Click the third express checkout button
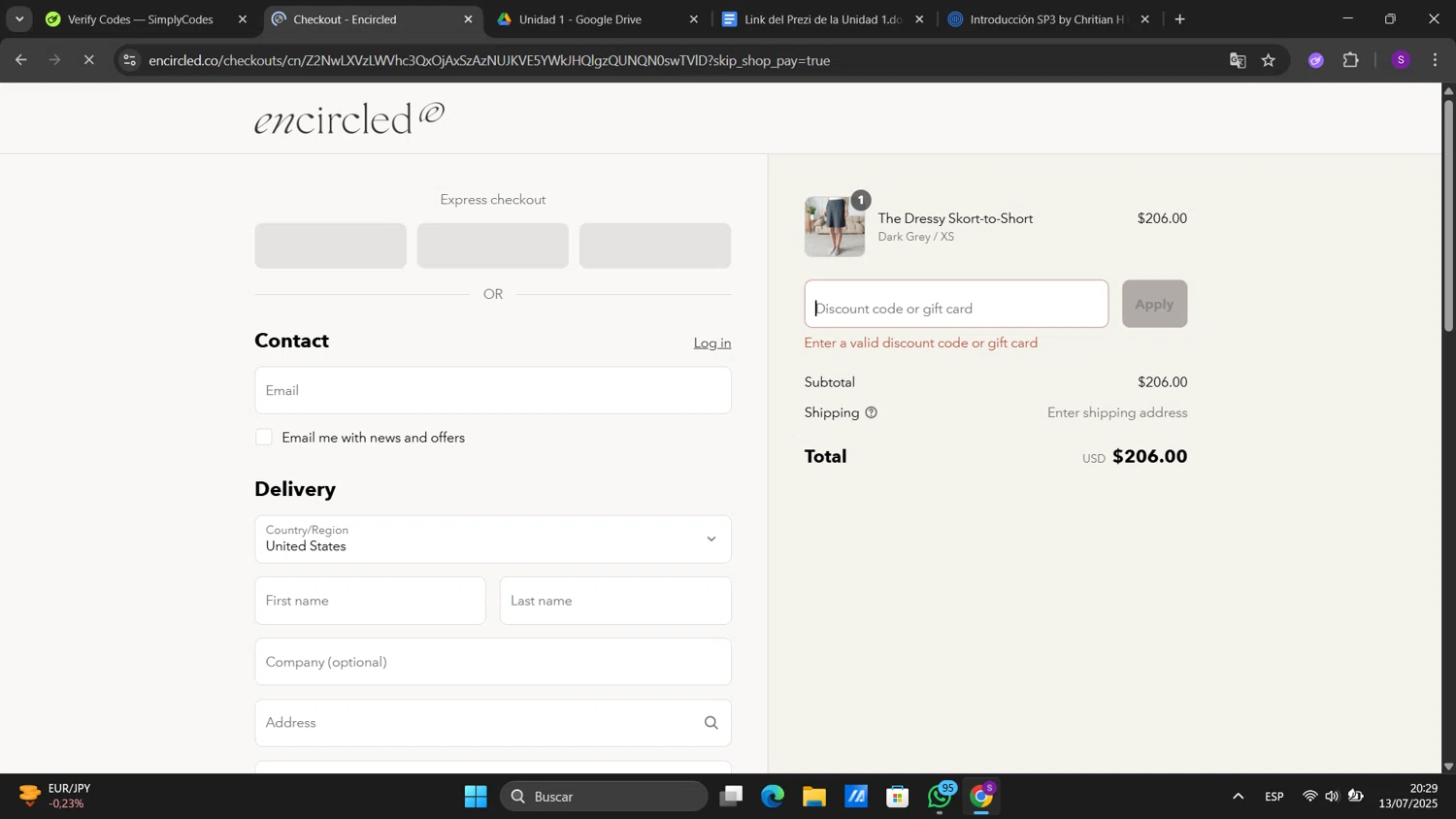This screenshot has height=819, width=1456. pyautogui.click(x=655, y=246)
